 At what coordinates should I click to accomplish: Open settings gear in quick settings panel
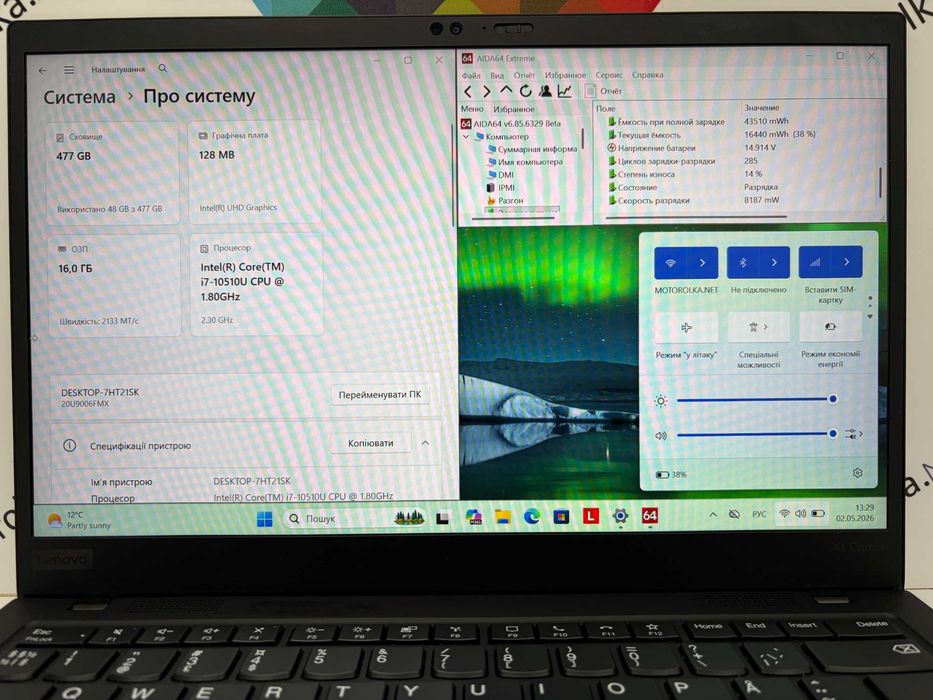tap(857, 473)
